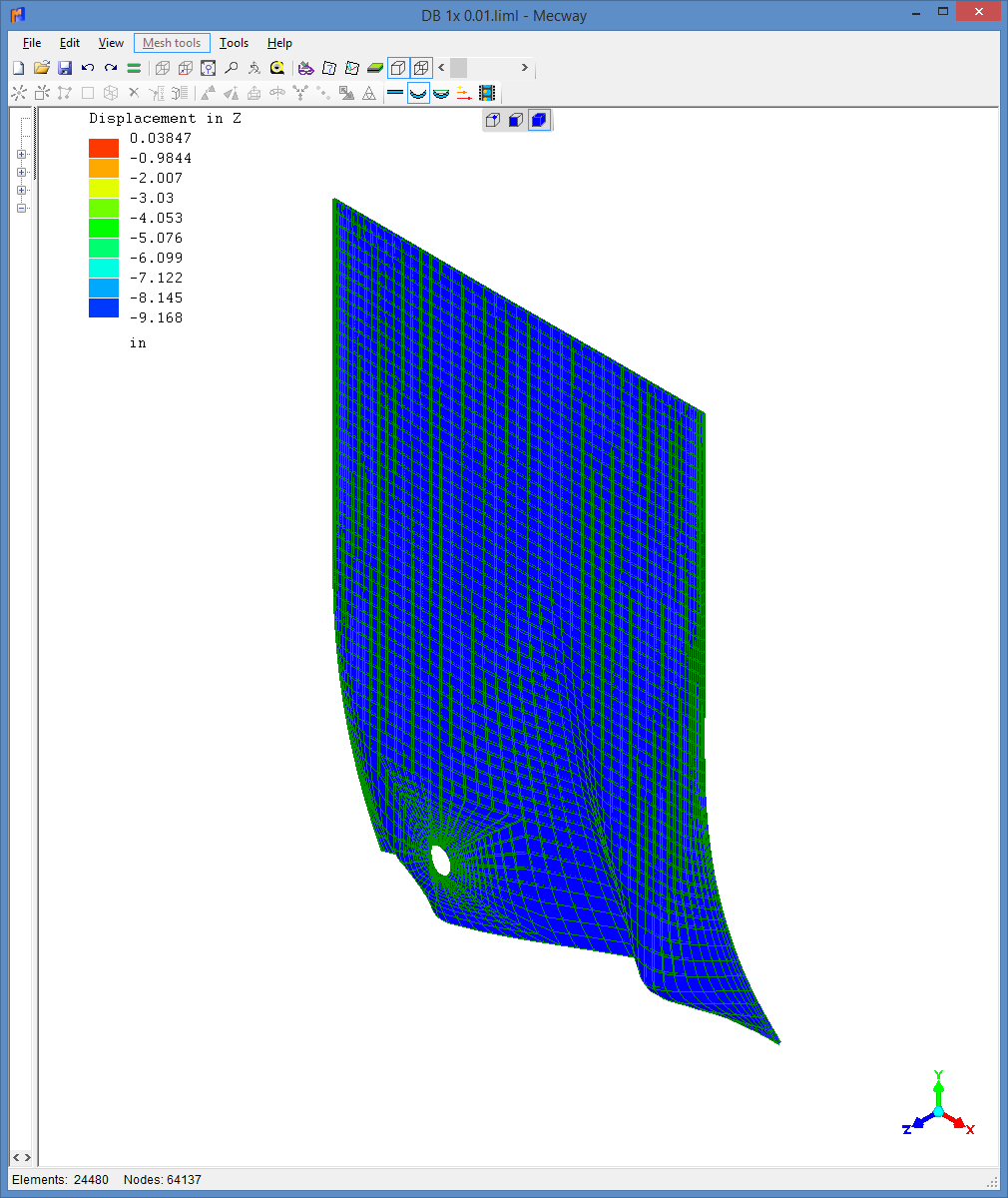Image resolution: width=1008 pixels, height=1198 pixels.
Task: Activate the select elements tool
Action: (208, 68)
